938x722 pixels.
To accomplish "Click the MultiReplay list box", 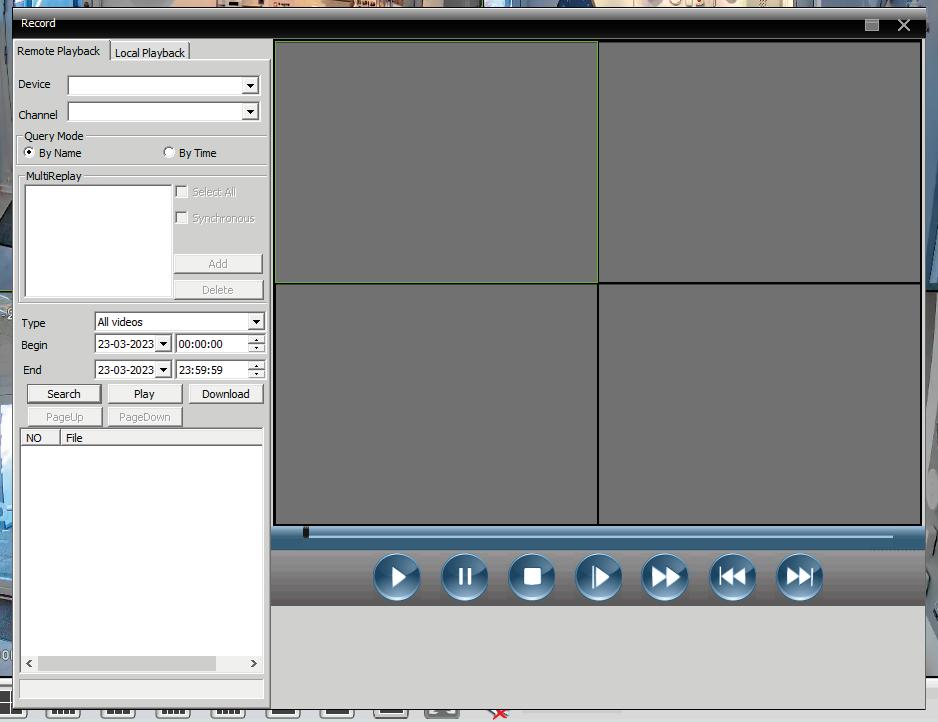I will point(98,241).
